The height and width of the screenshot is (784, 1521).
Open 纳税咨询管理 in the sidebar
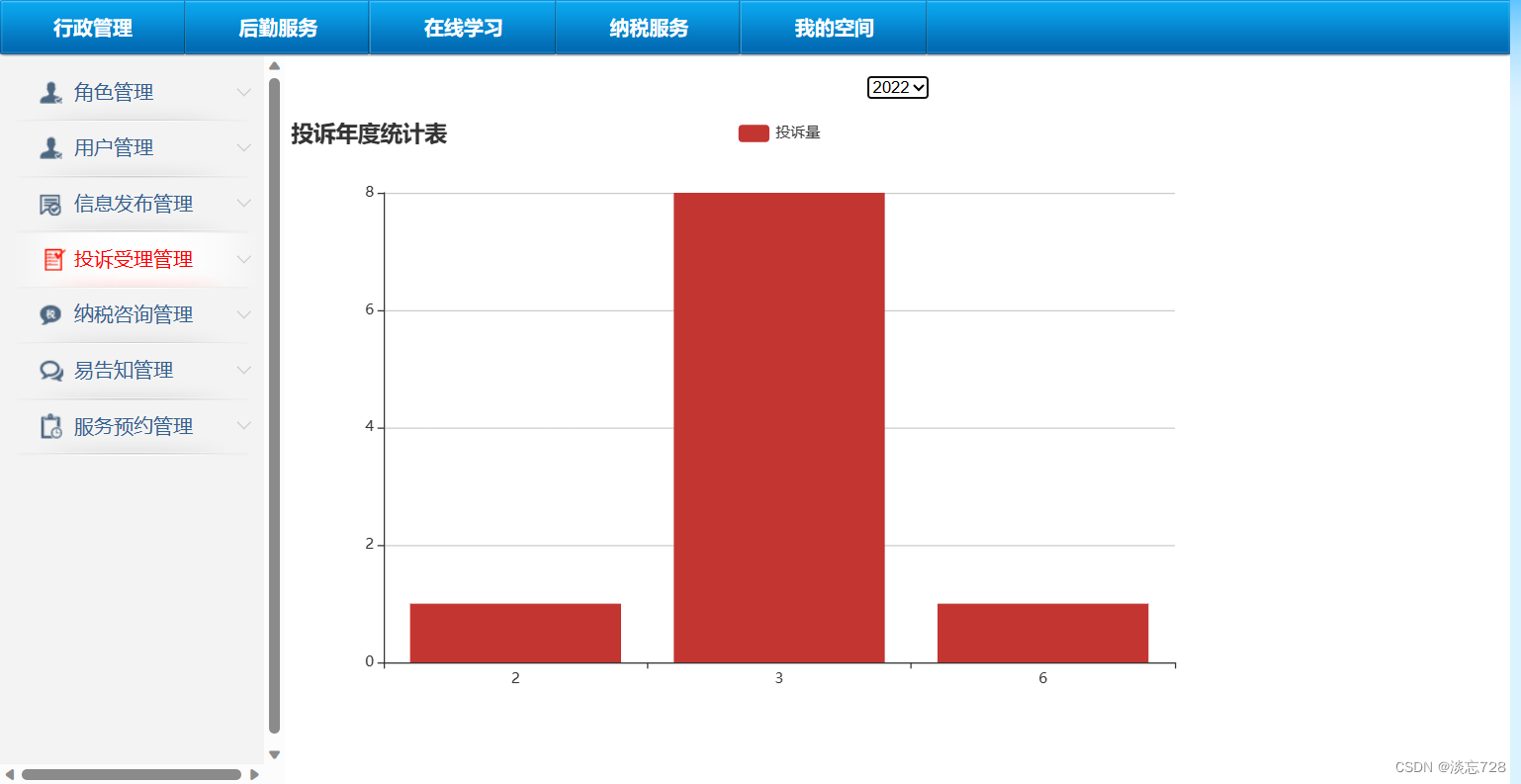(x=134, y=314)
